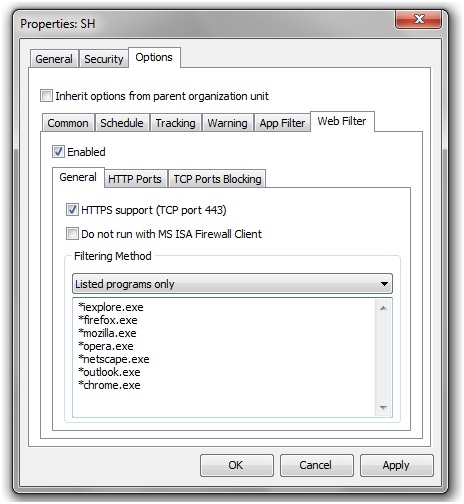Image resolution: width=464 pixels, height=504 pixels.
Task: Apply the settings
Action: (396, 465)
